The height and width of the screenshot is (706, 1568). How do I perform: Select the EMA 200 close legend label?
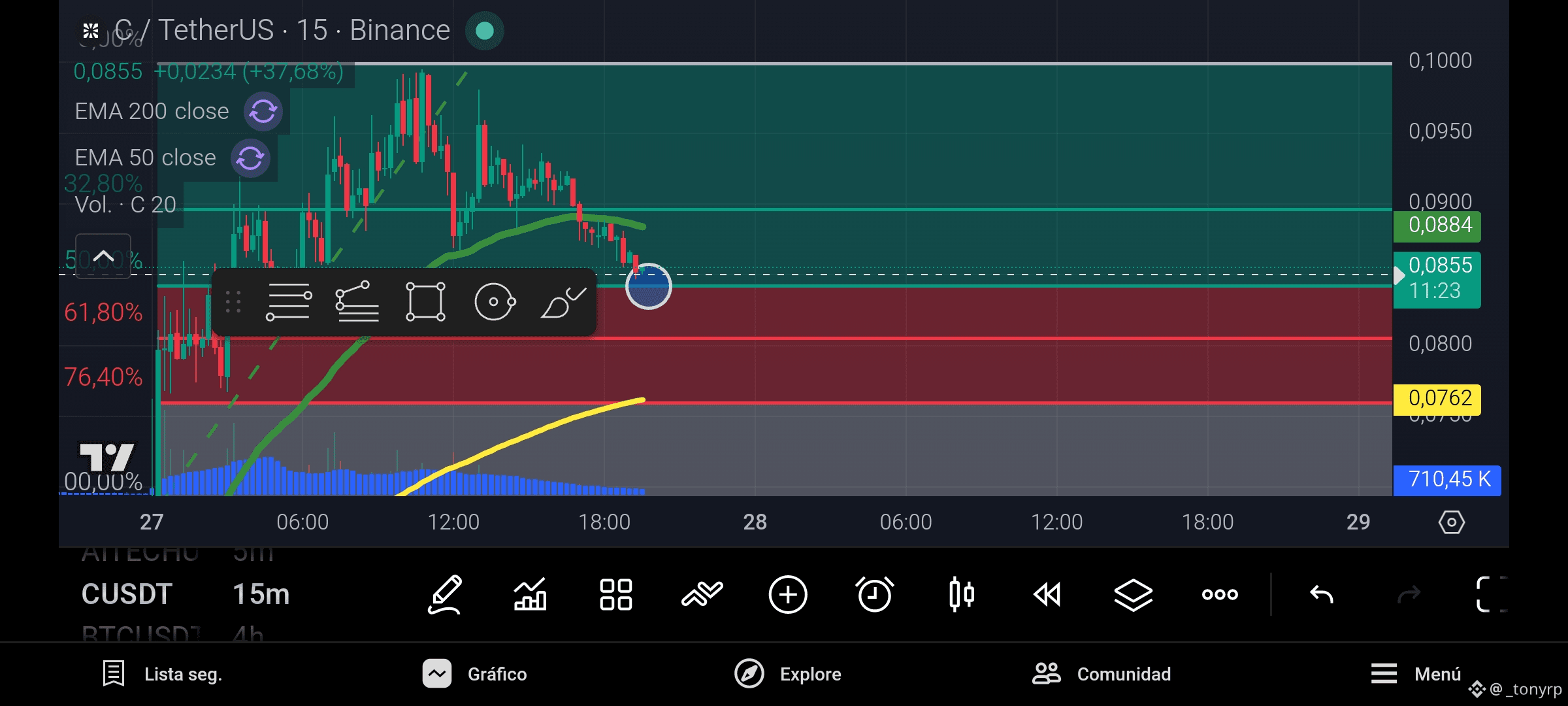152,111
